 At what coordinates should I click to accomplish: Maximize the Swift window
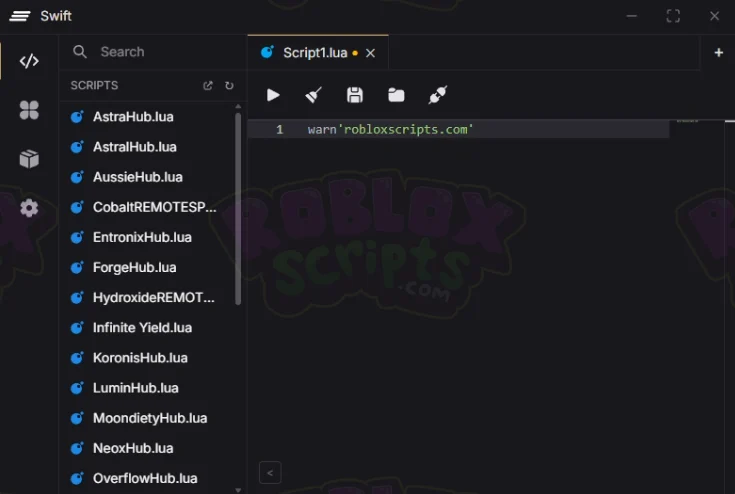pos(673,16)
